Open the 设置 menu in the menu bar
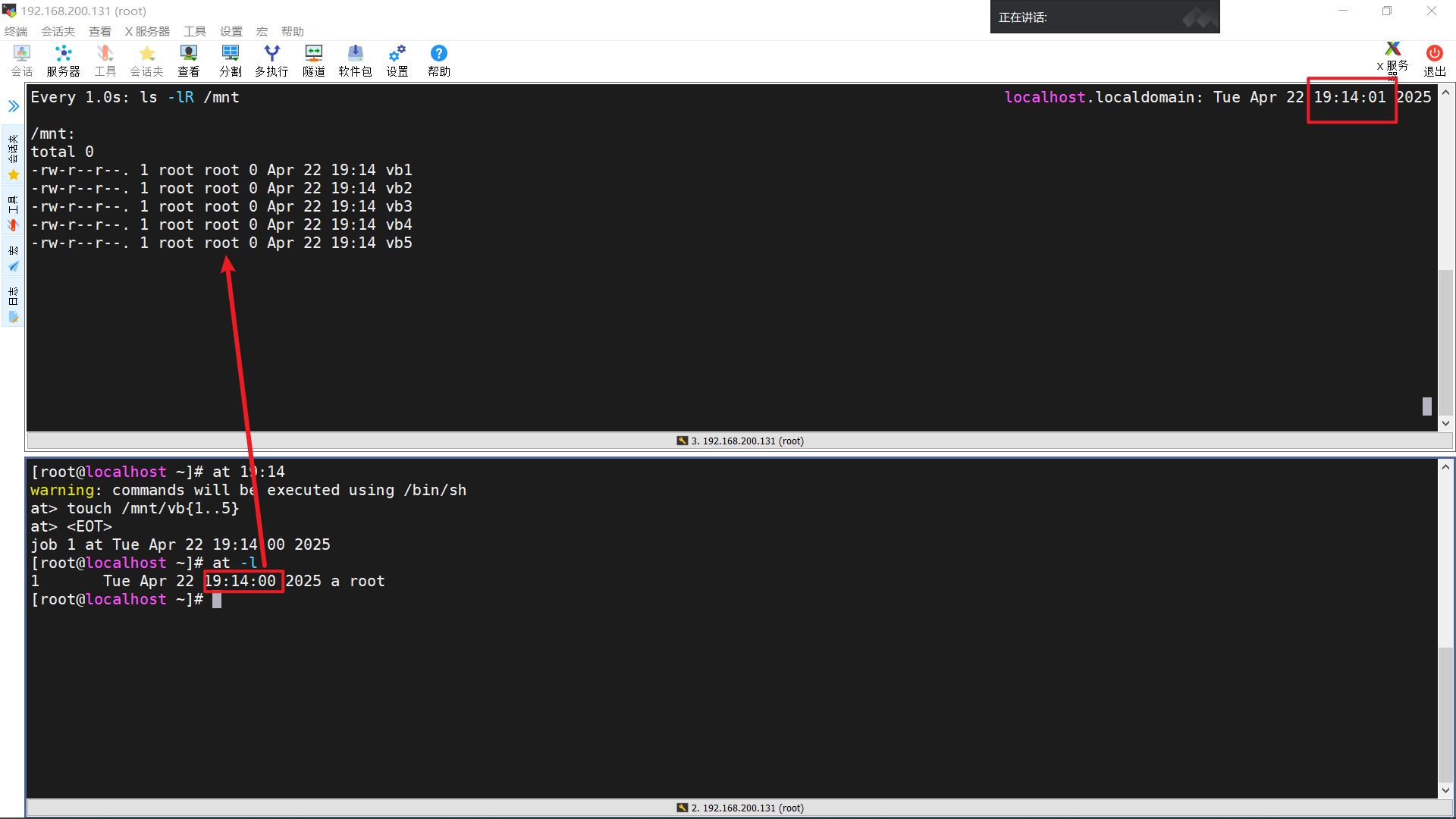This screenshot has height=819, width=1456. pyautogui.click(x=231, y=31)
